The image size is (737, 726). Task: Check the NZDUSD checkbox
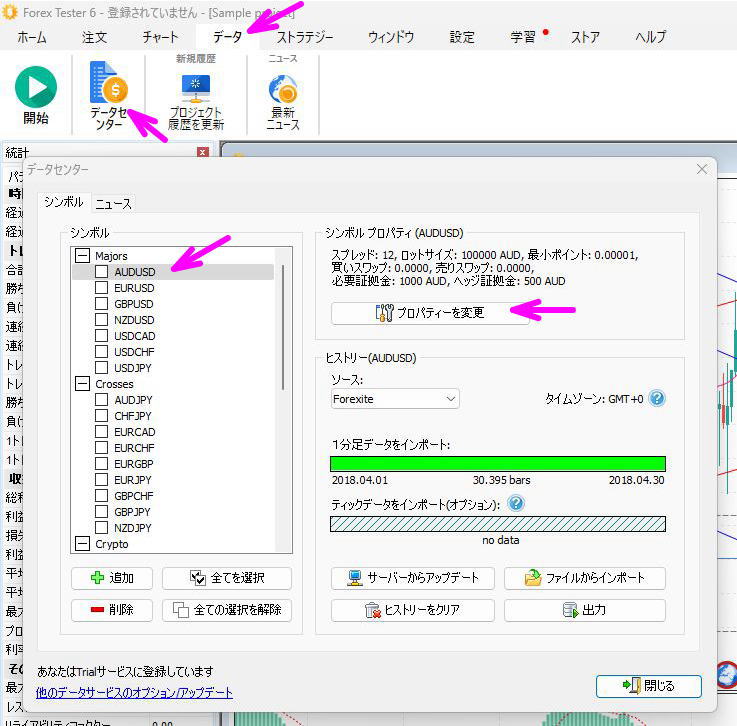tap(102, 320)
